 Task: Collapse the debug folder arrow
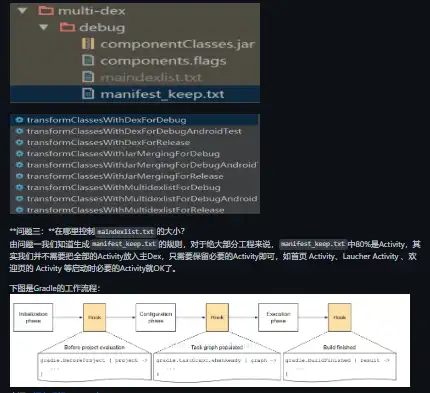44,27
